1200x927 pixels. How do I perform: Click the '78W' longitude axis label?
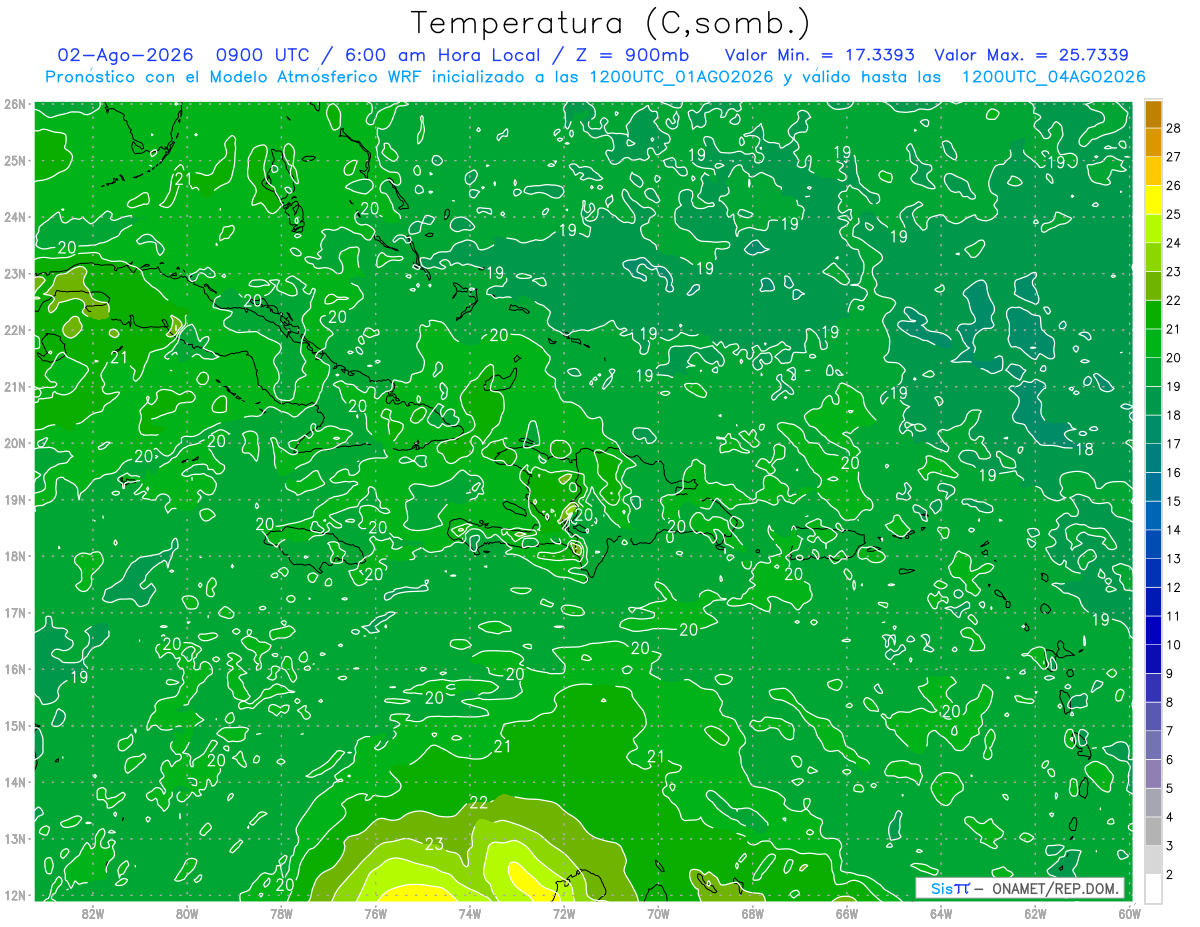[281, 913]
